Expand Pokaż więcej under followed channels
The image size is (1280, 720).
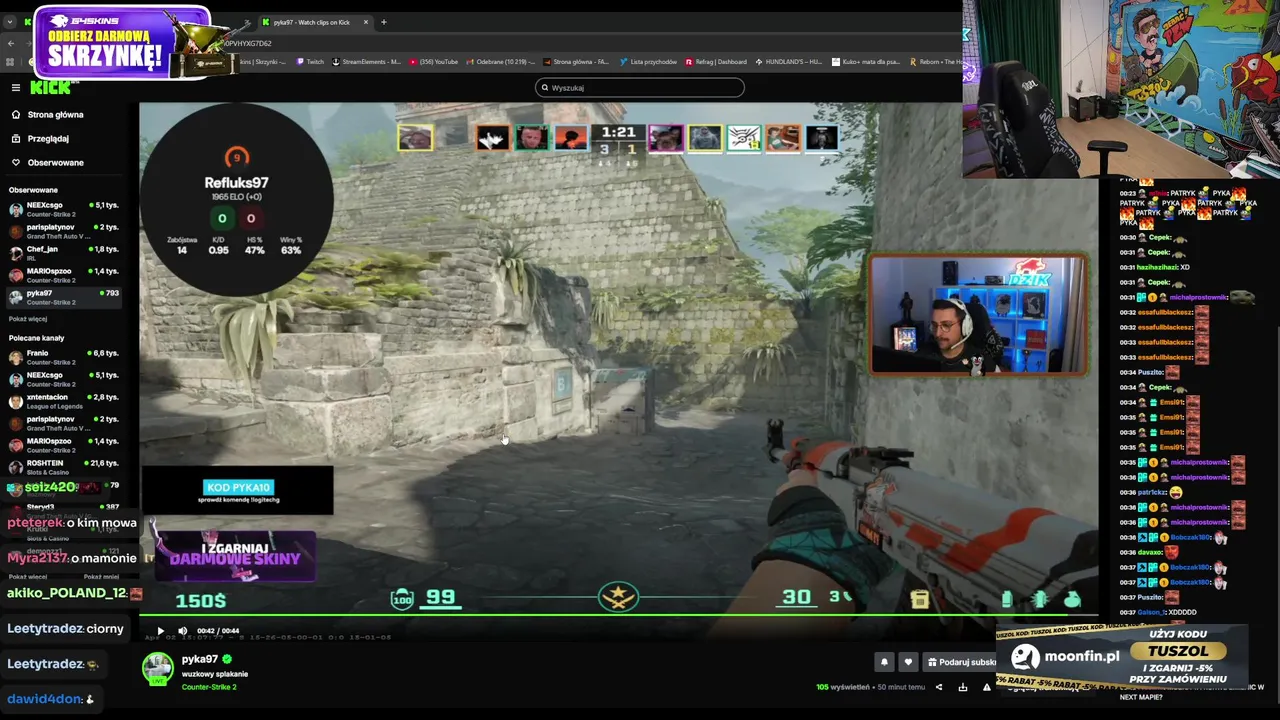(x=28, y=319)
